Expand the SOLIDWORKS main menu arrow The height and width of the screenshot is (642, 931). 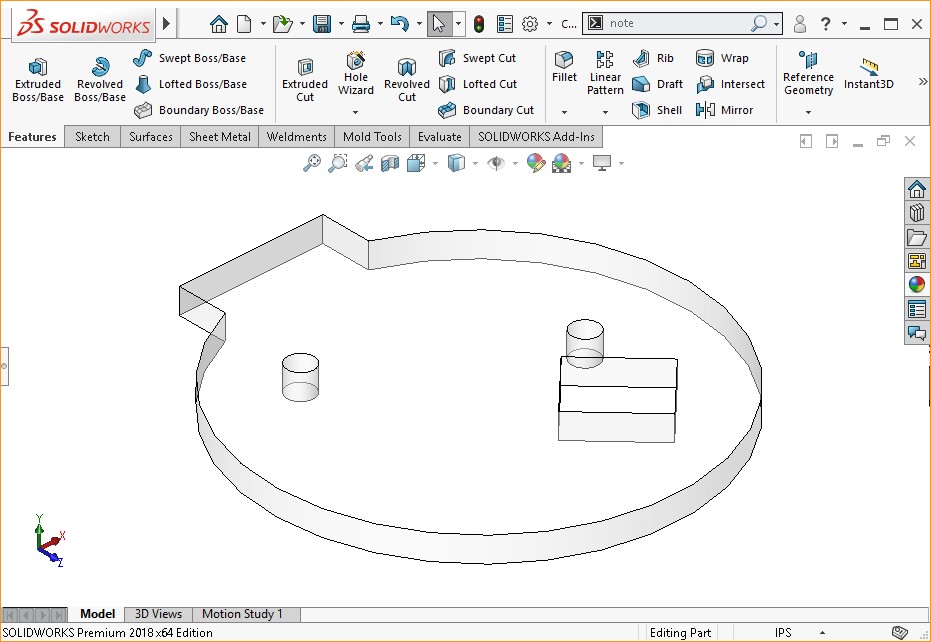(167, 24)
